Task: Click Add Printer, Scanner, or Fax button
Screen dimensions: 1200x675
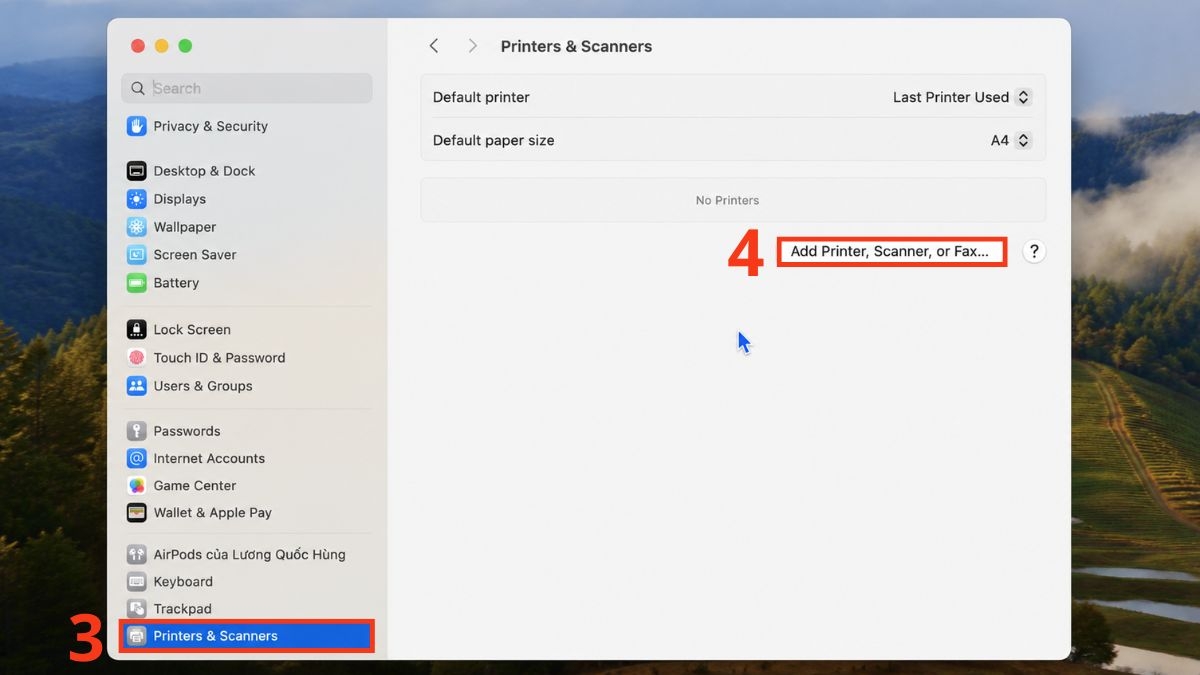Action: 890,251
